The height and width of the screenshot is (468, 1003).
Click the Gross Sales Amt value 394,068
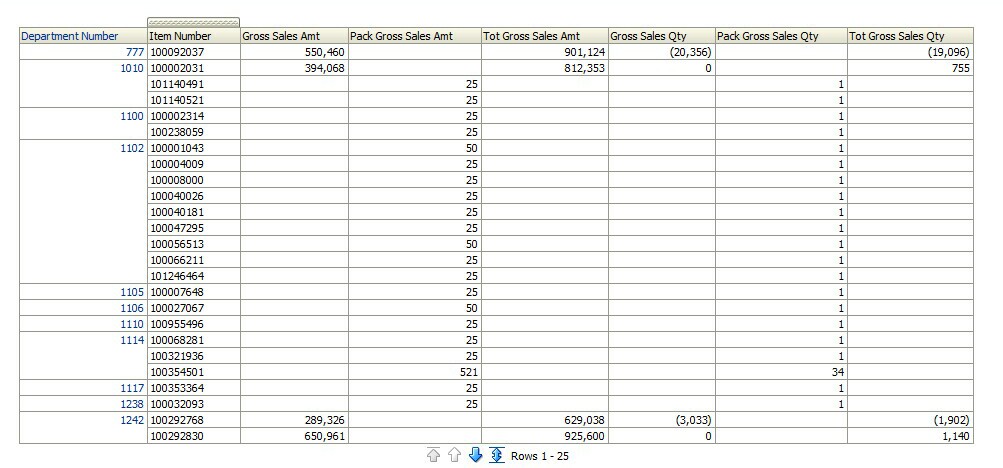coord(325,68)
